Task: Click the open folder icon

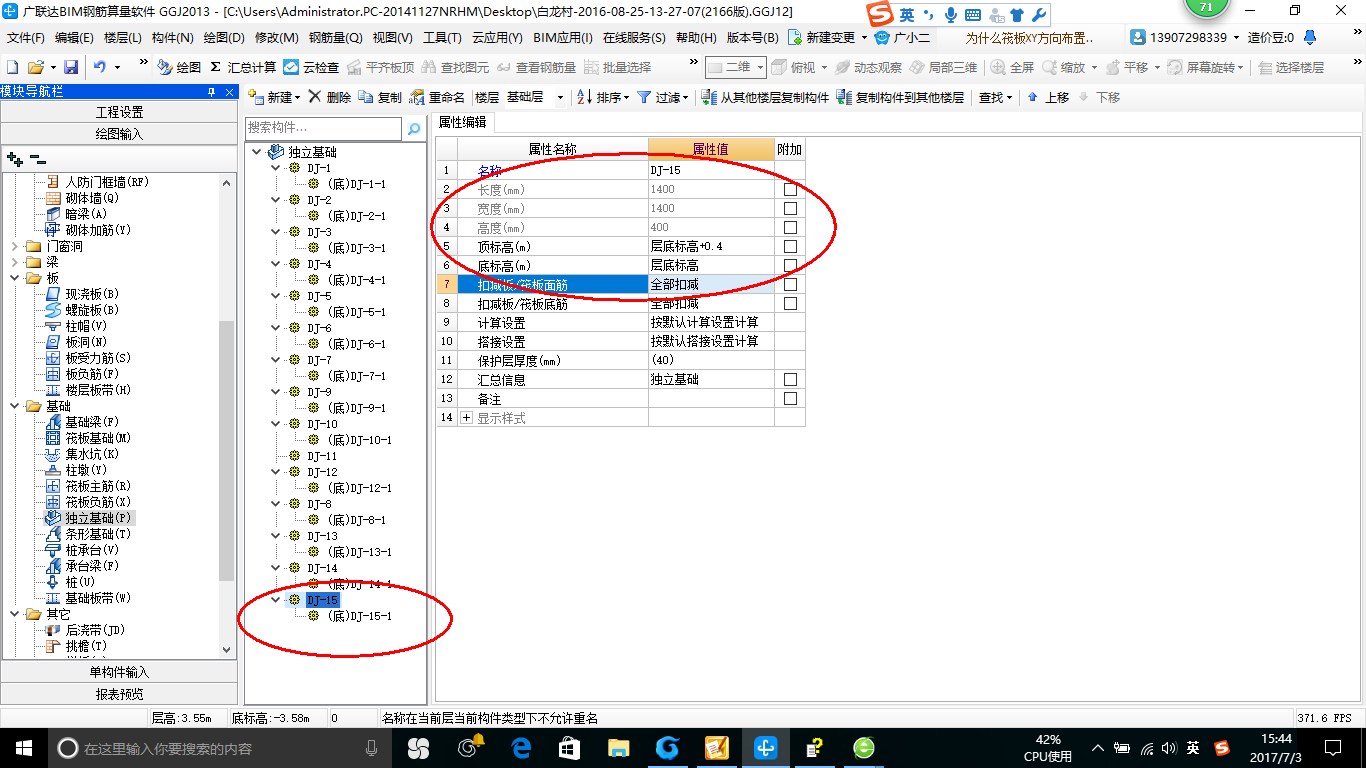Action: [36, 67]
